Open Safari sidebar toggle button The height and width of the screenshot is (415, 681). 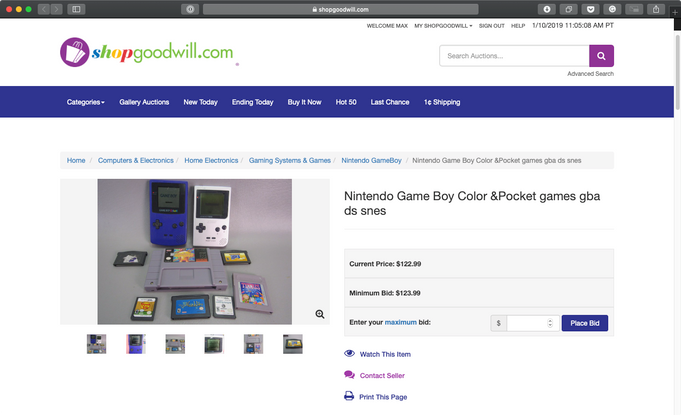[76, 9]
